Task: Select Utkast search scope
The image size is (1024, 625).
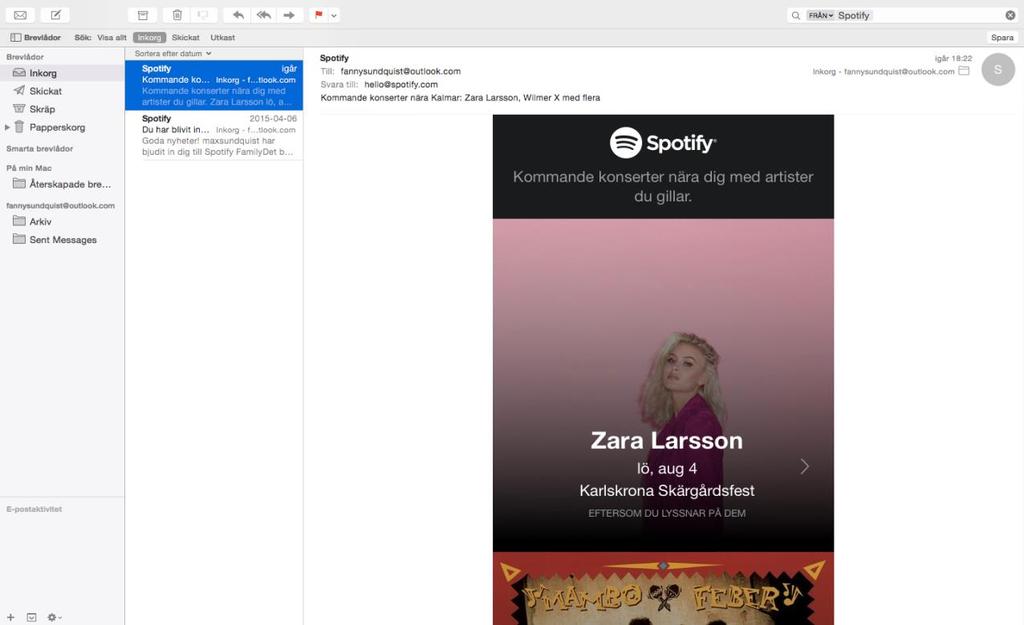Action: 223,37
